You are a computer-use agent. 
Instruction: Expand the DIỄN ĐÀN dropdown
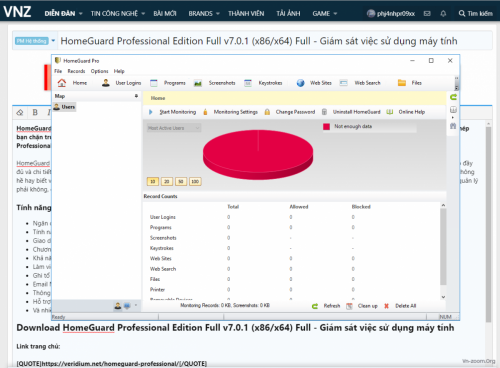click(x=80, y=14)
